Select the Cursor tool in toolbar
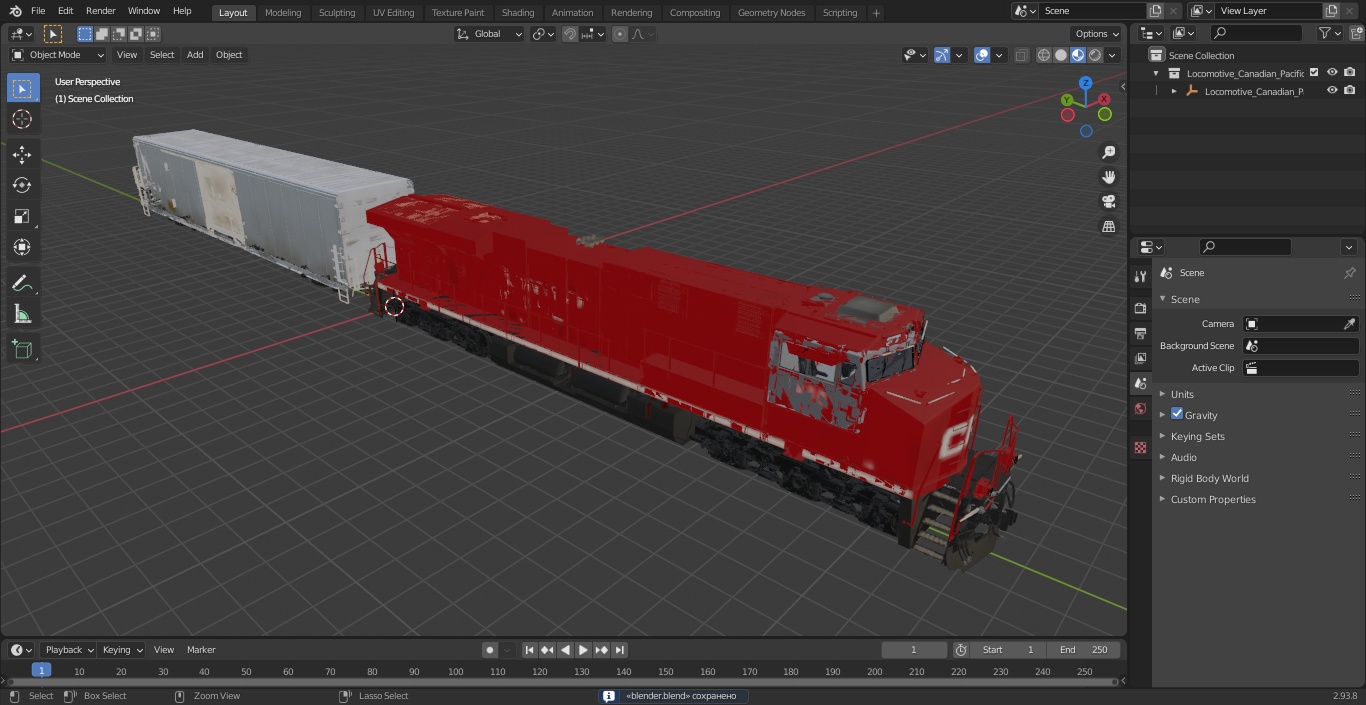Viewport: 1366px width, 705px height. point(22,119)
